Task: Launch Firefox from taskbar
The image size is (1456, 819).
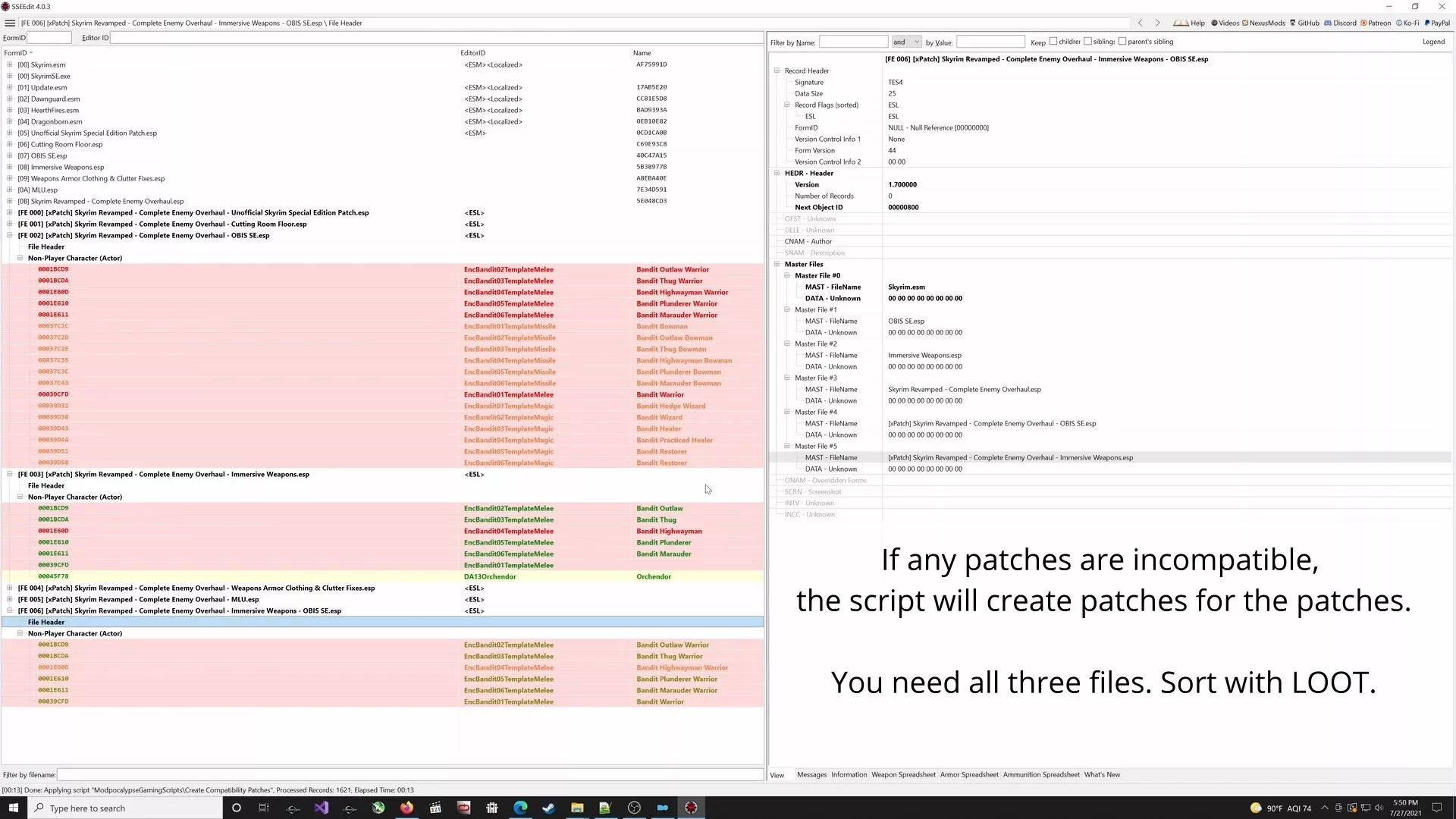Action: (x=407, y=808)
